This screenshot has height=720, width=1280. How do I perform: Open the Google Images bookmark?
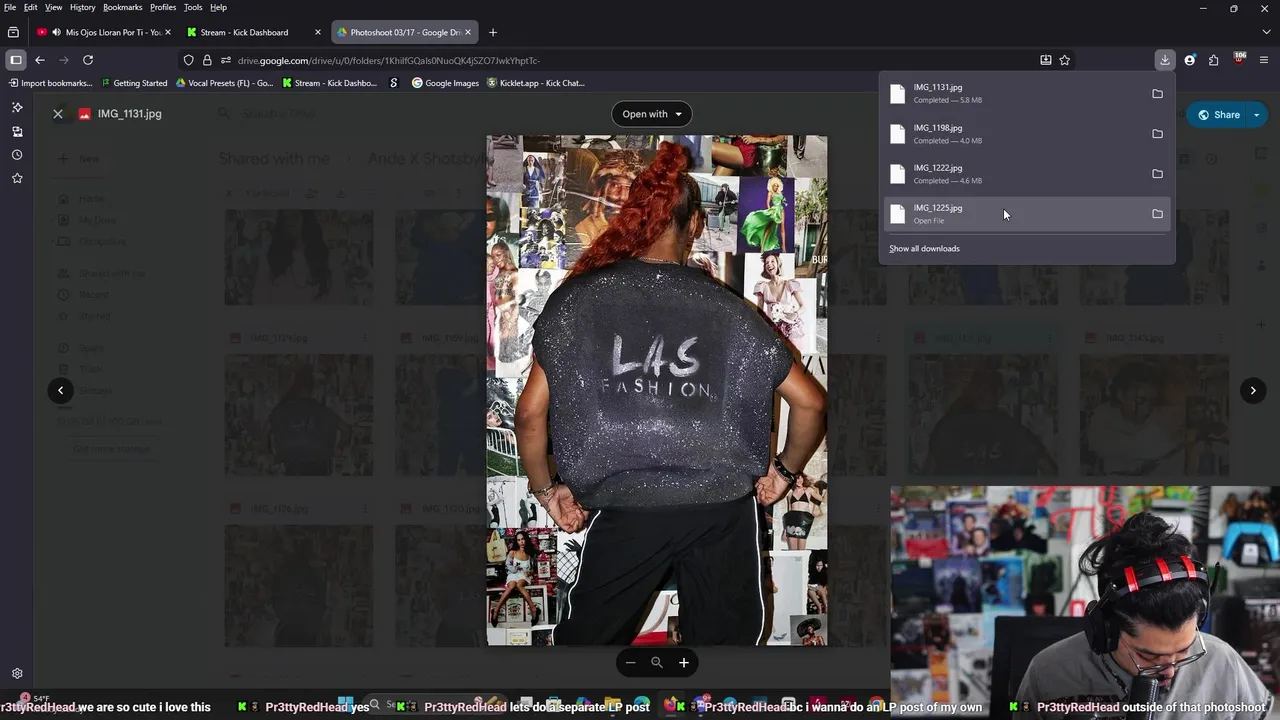click(x=446, y=83)
